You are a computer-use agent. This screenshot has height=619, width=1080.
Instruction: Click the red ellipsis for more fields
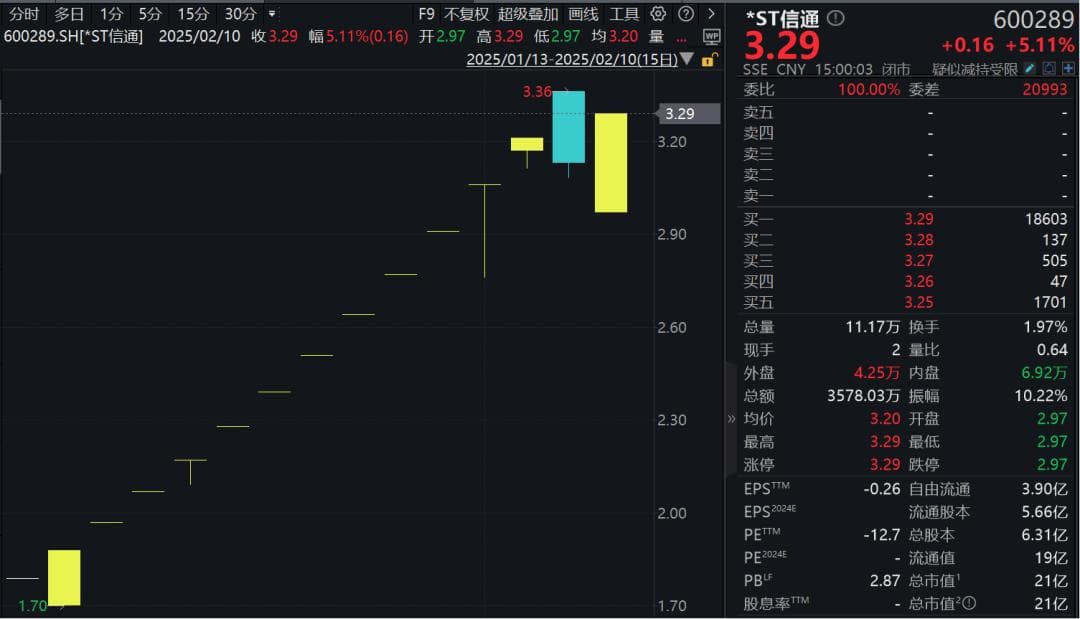point(681,39)
